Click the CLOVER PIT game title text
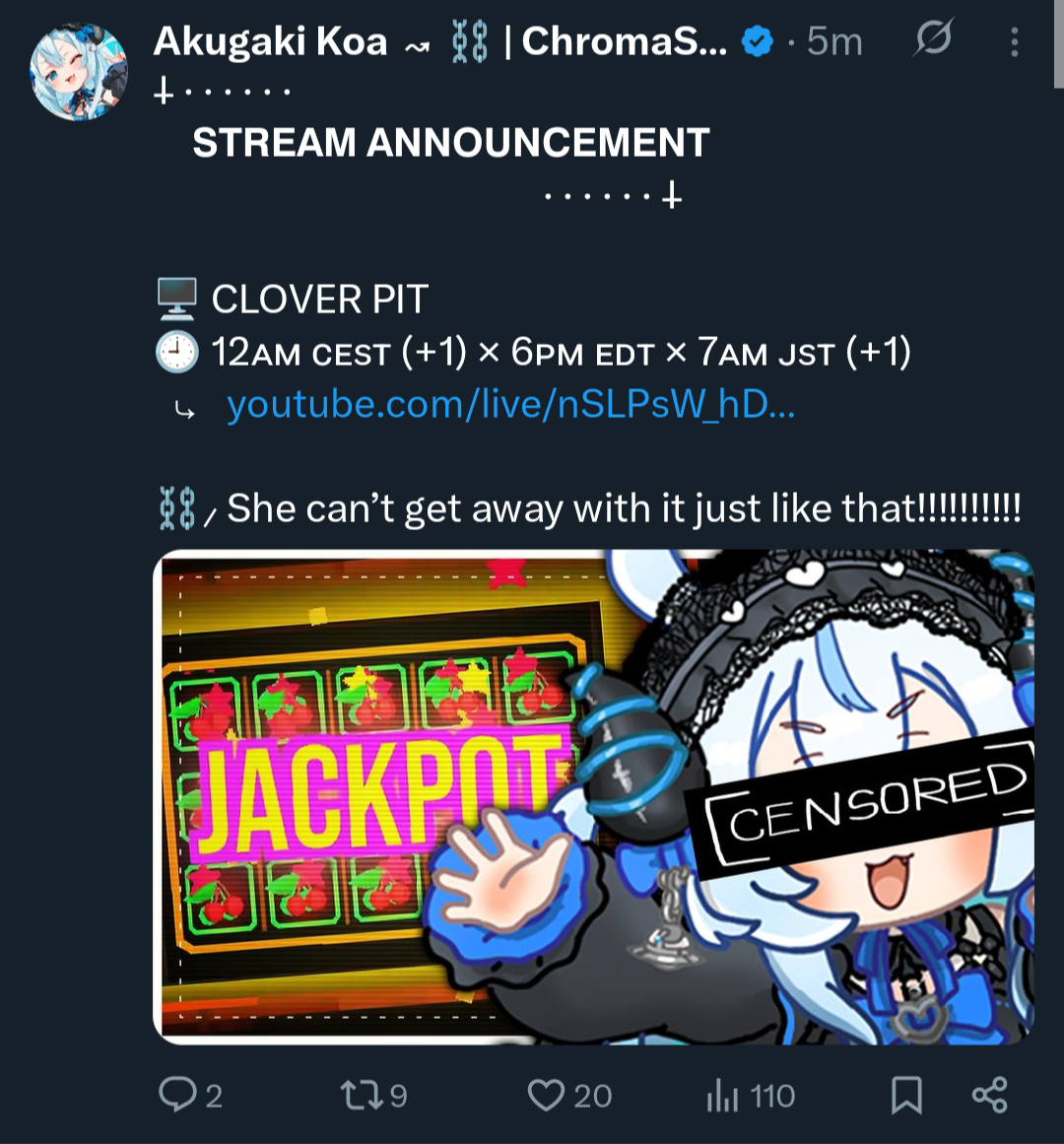 [319, 300]
